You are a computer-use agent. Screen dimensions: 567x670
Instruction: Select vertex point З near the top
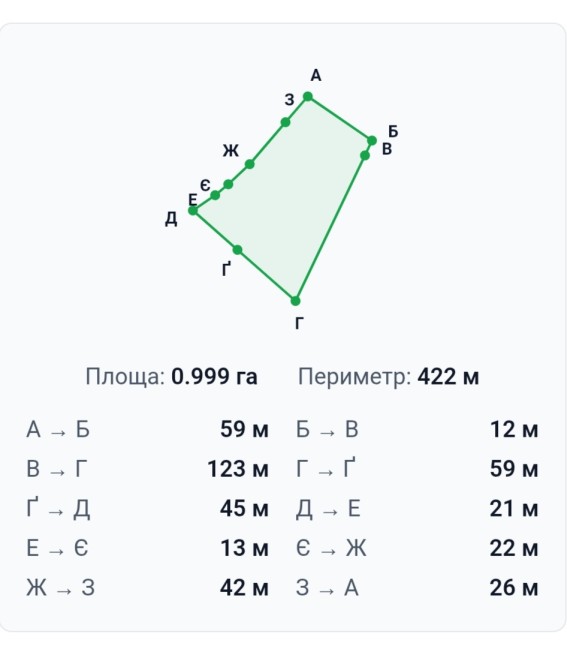(x=285, y=123)
